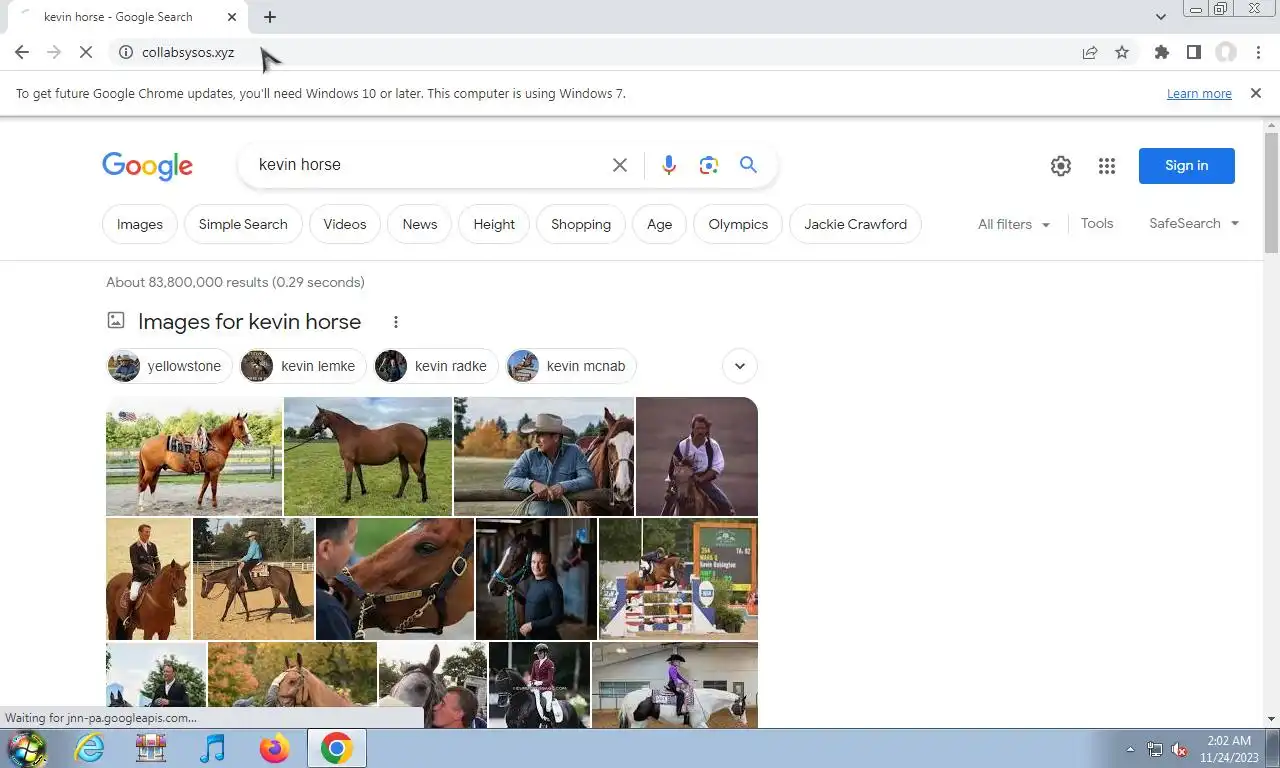This screenshot has width=1280, height=768.
Task: Open the Google apps grid
Action: 1106,166
